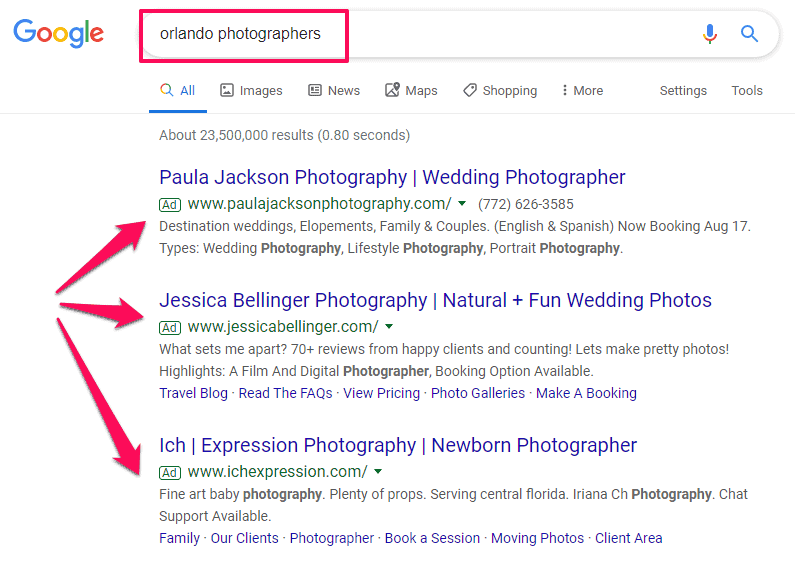Expand dropdown arrow beside ichexpression.com

click(378, 471)
